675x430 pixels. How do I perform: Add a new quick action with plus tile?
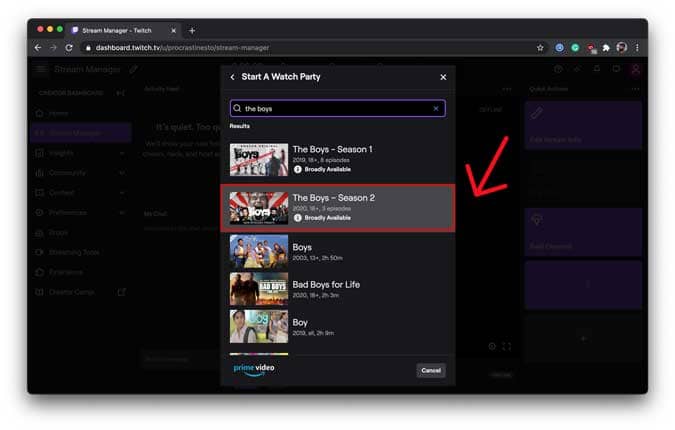click(x=583, y=339)
